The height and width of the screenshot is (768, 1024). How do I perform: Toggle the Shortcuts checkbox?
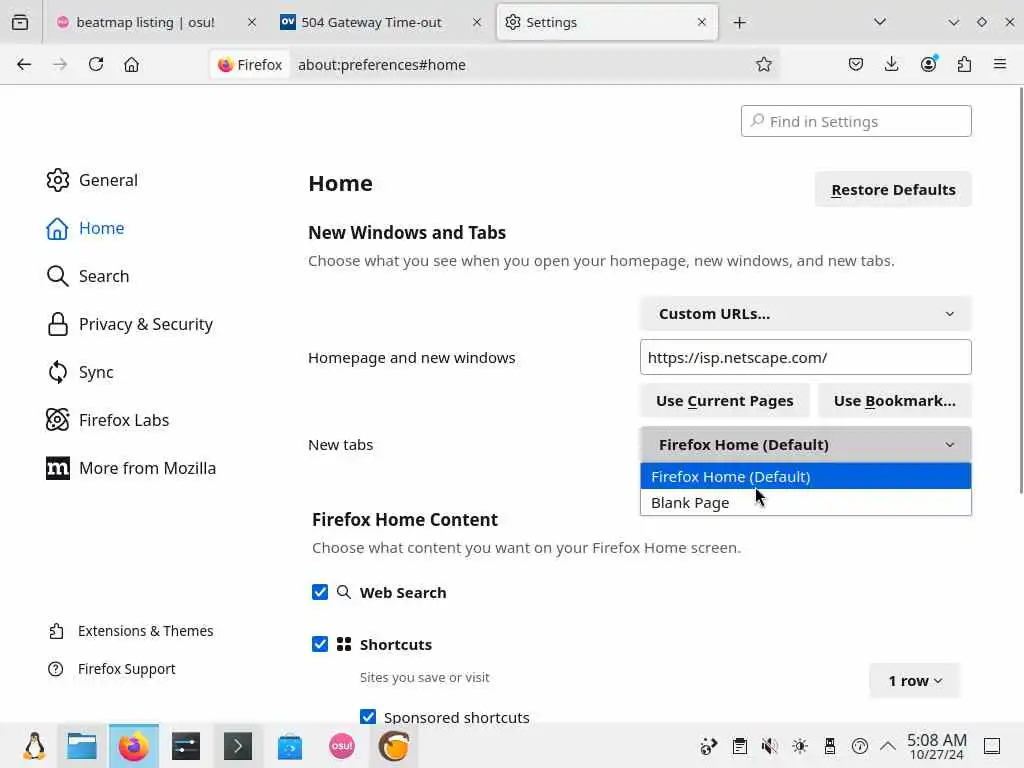coord(320,645)
